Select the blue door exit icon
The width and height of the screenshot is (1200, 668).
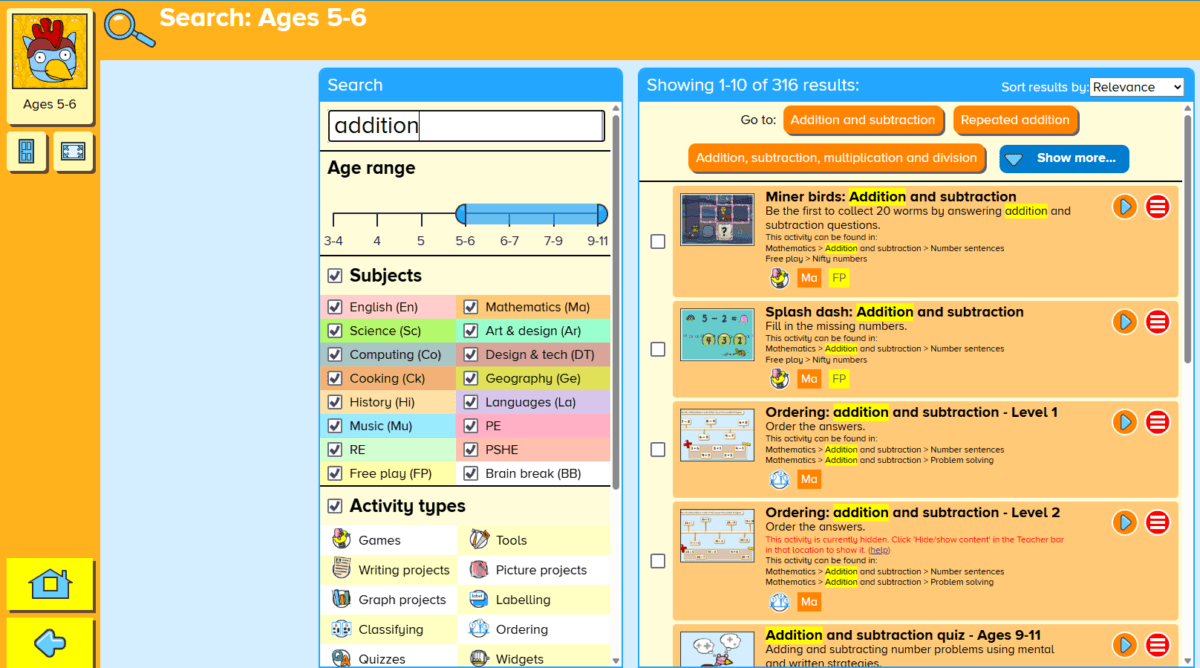coord(27,152)
